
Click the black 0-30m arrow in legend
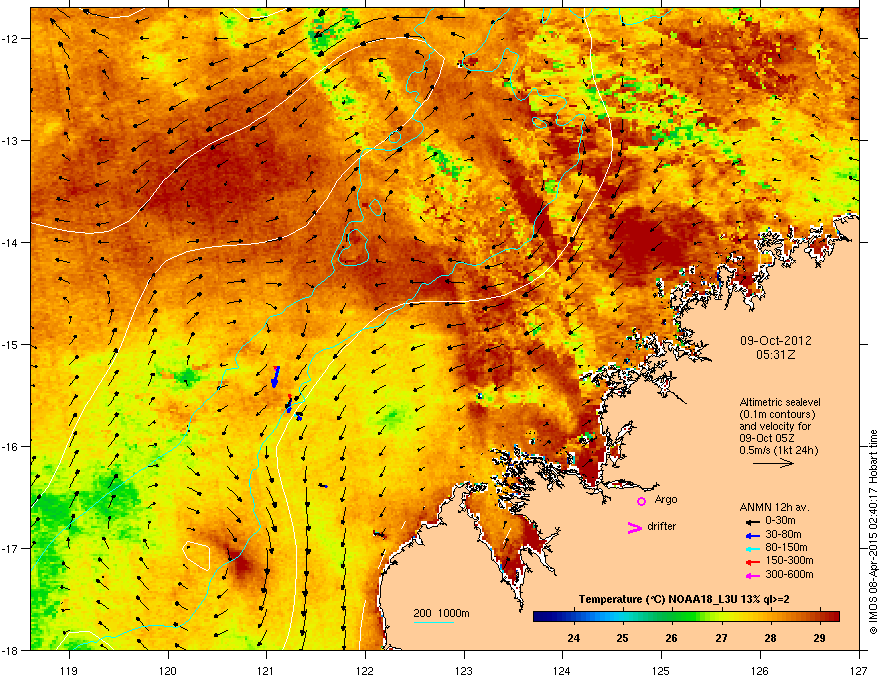753,522
